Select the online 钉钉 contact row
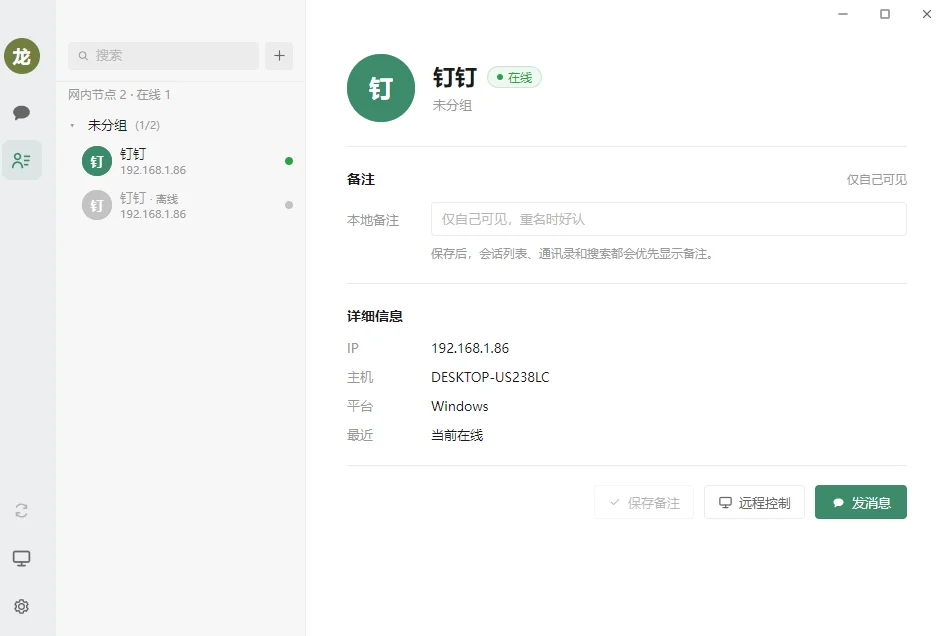The height and width of the screenshot is (636, 943). 183,161
